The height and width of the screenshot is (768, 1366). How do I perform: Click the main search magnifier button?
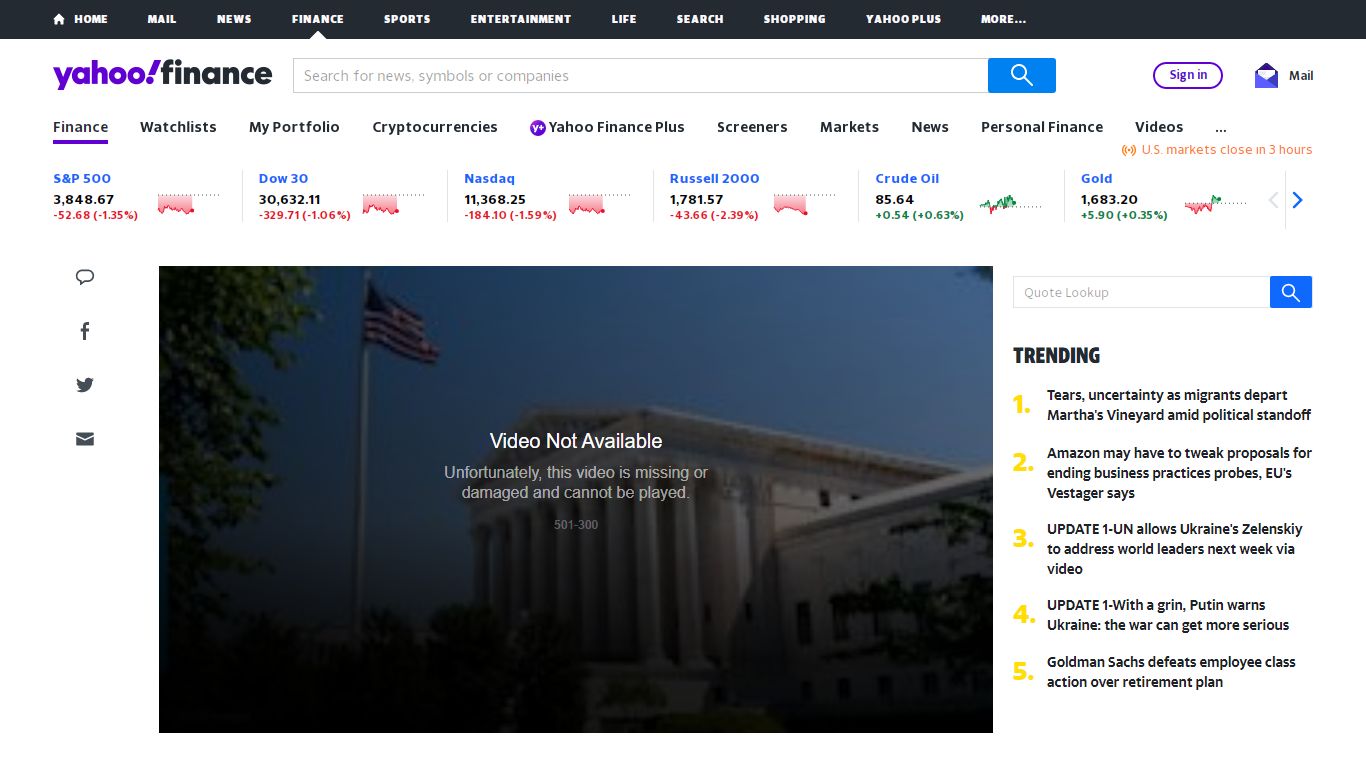click(x=1022, y=75)
